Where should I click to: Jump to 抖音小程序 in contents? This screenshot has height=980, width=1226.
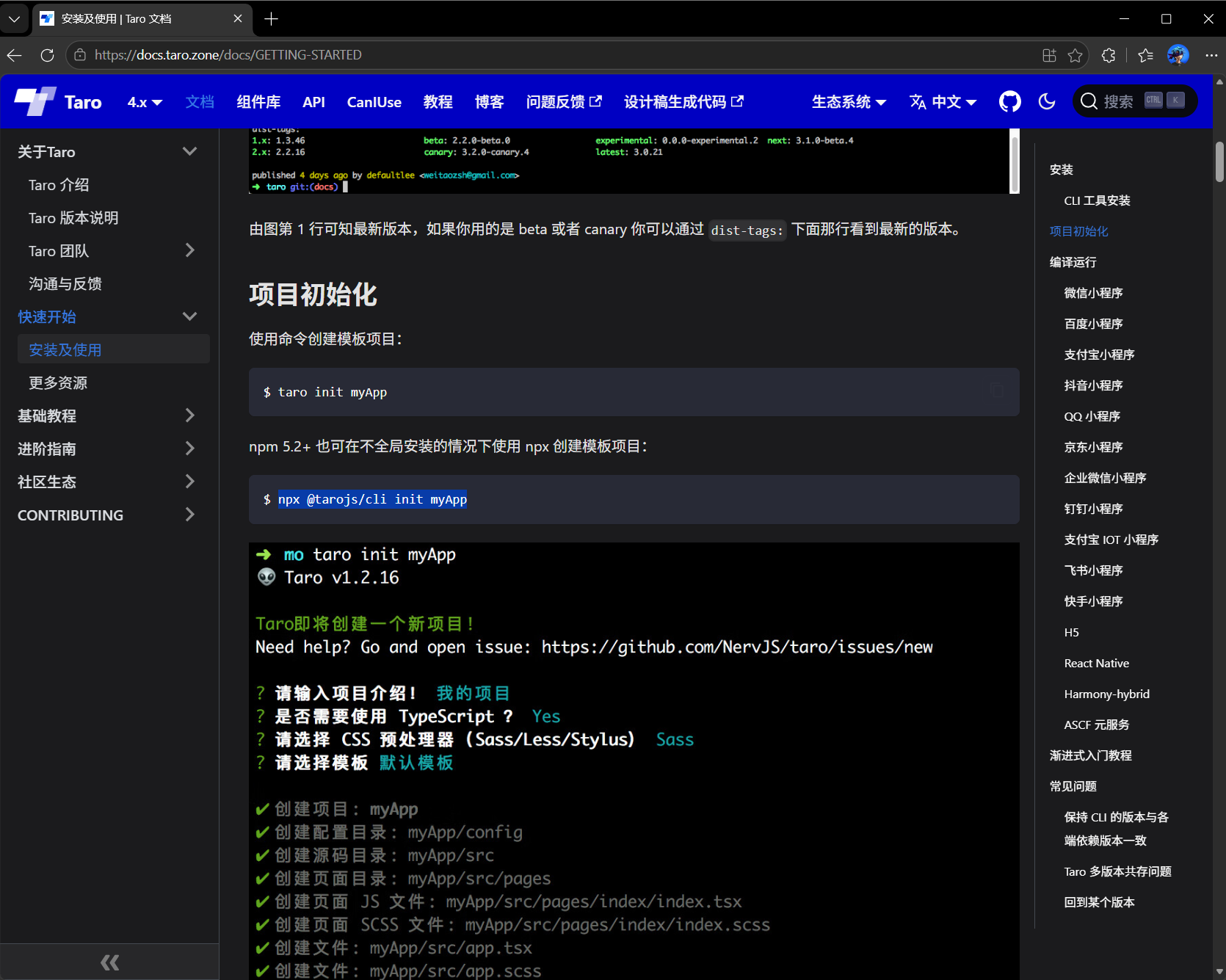1093,385
